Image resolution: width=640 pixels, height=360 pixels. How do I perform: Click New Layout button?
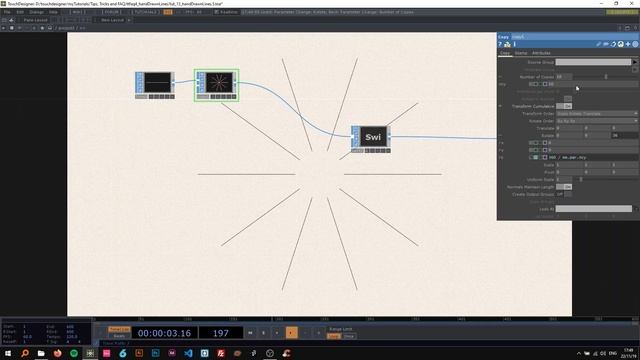coord(112,20)
